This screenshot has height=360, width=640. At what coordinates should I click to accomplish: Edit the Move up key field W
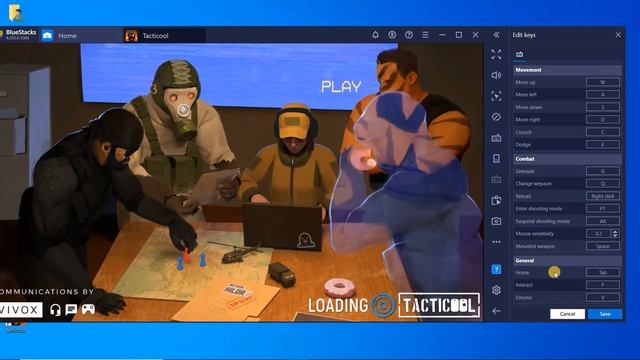603,82
